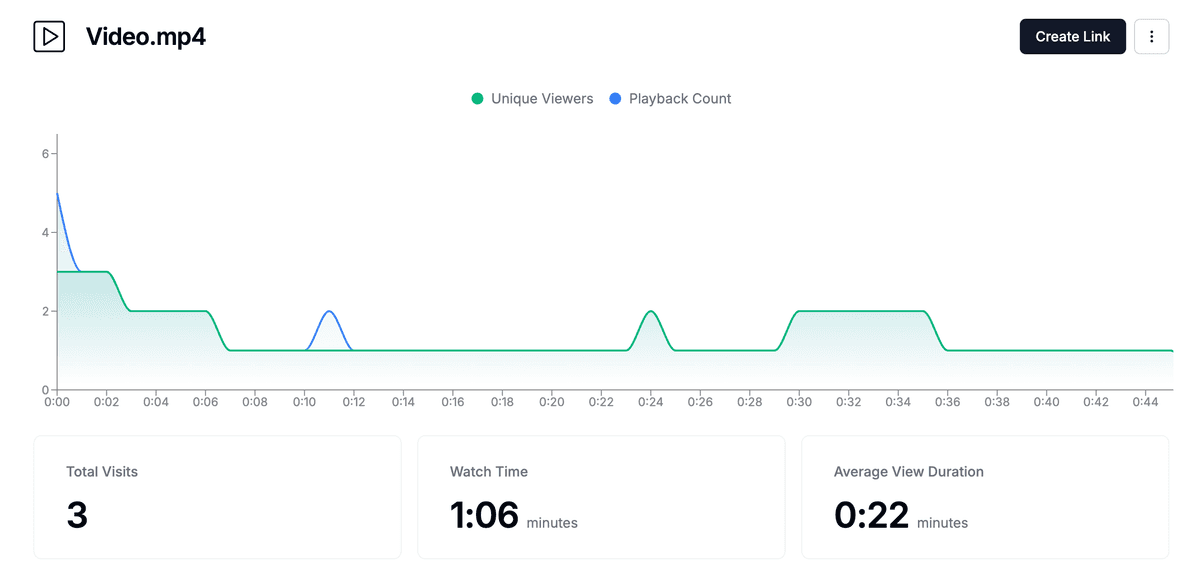This screenshot has width=1200, height=578.
Task: Click the 0:44 time axis label
Action: (1145, 402)
